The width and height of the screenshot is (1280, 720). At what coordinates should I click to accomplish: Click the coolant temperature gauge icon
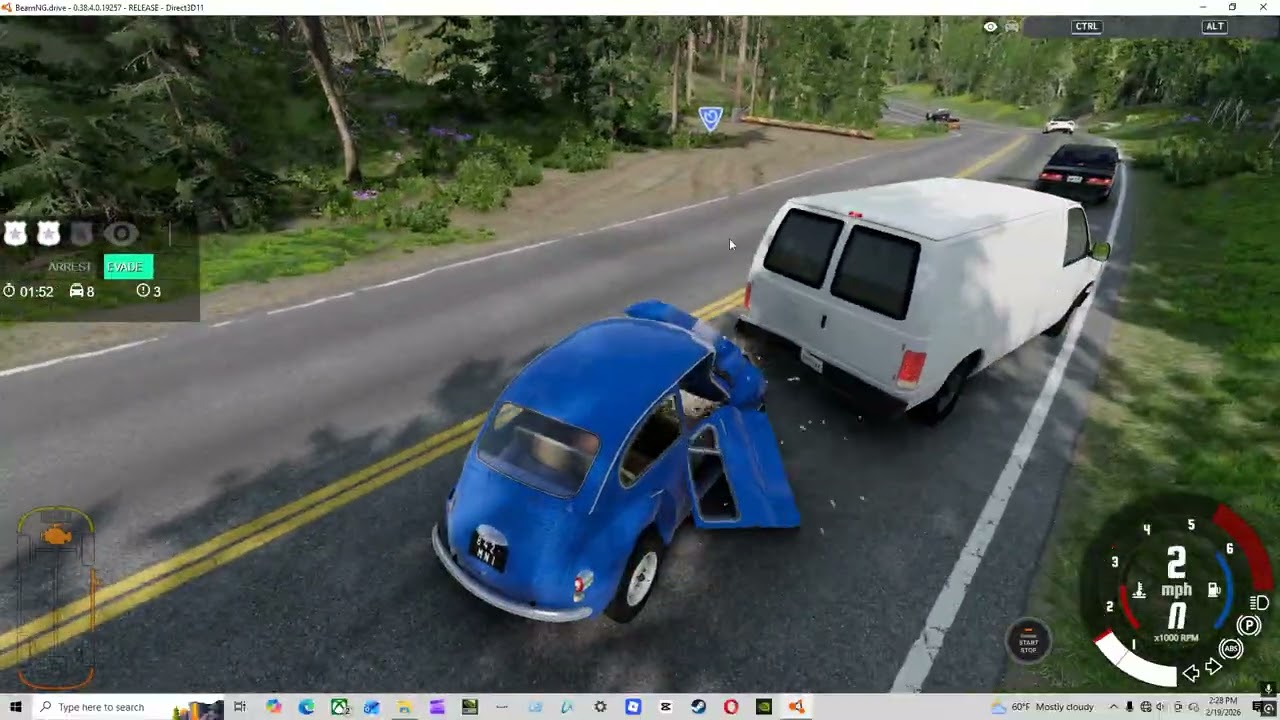point(1139,590)
